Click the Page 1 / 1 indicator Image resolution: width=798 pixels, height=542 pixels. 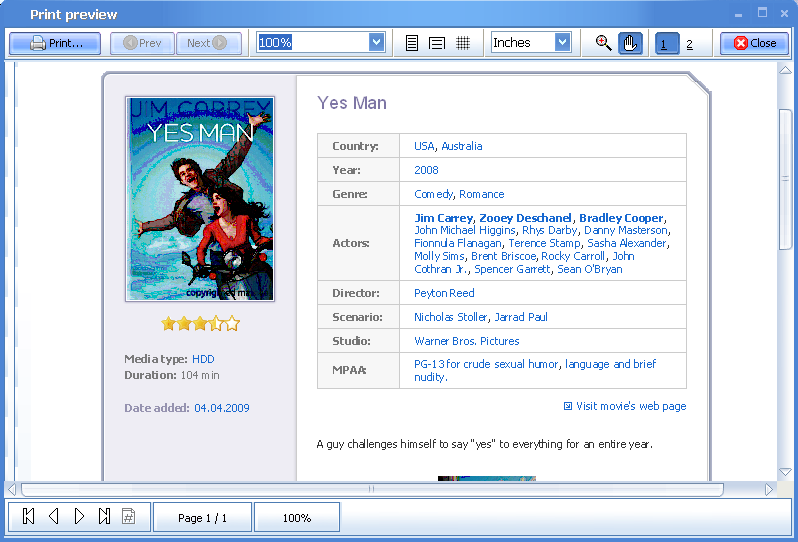tap(203, 518)
